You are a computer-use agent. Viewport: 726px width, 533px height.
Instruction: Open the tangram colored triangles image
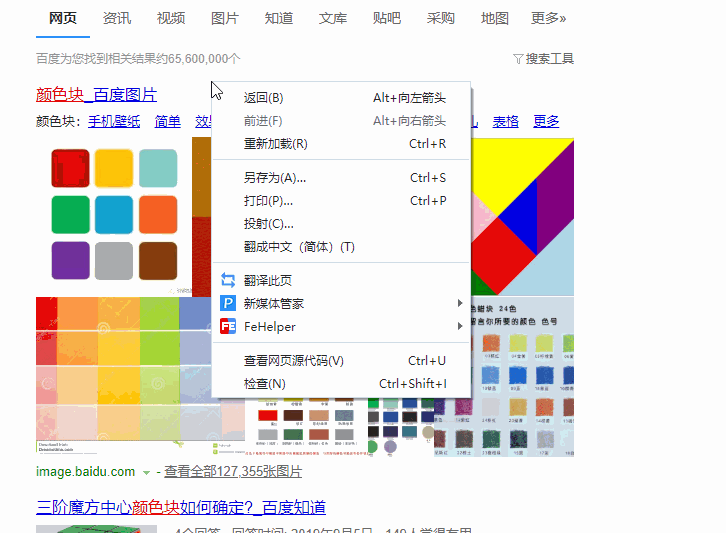tap(523, 217)
